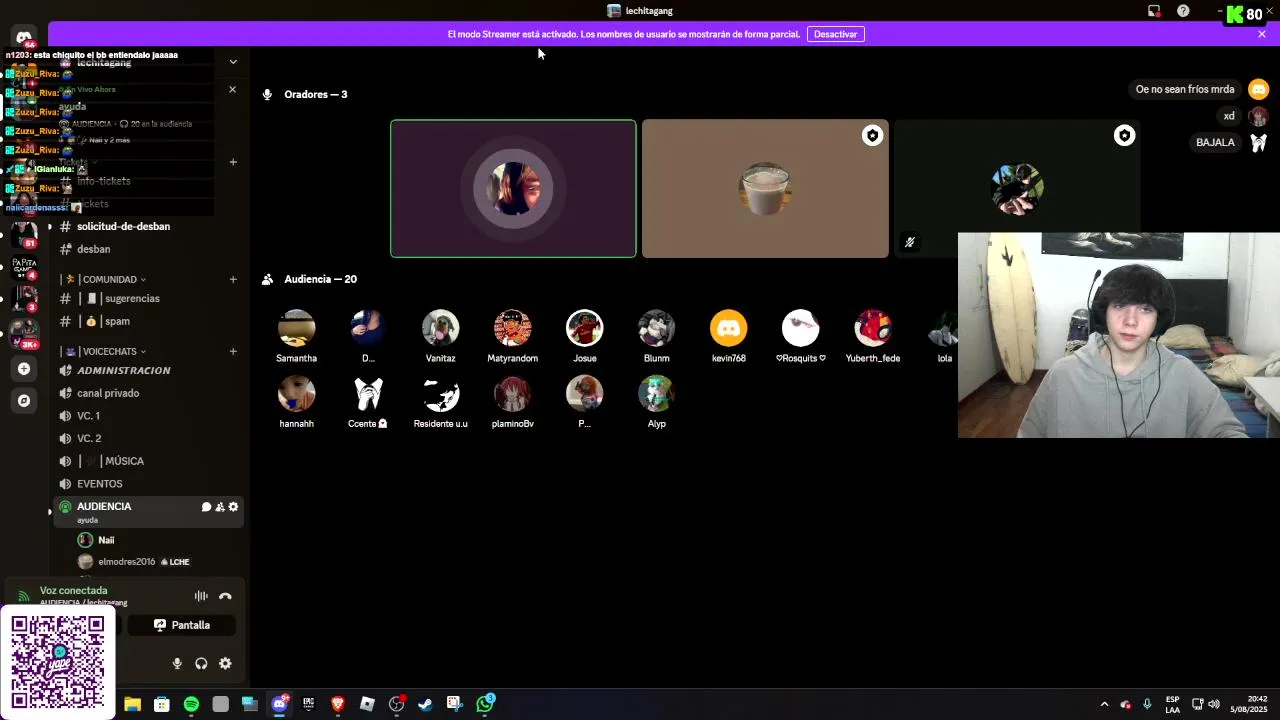Click the green connection signal icon

coord(24,596)
